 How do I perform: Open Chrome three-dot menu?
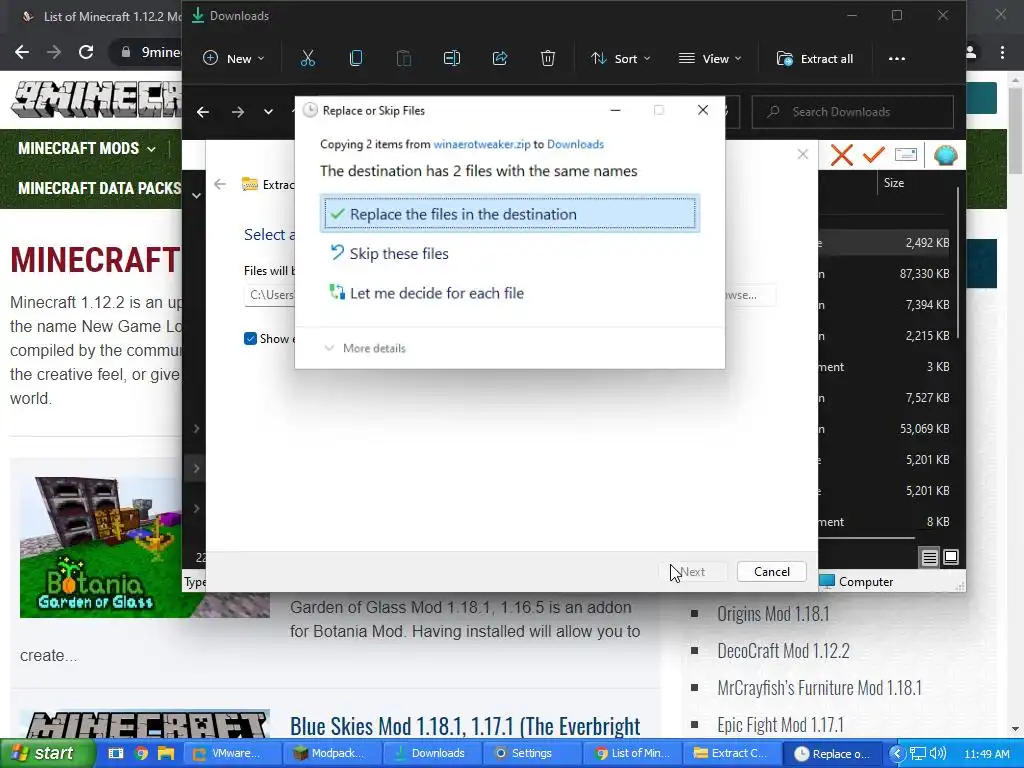coord(1002,52)
